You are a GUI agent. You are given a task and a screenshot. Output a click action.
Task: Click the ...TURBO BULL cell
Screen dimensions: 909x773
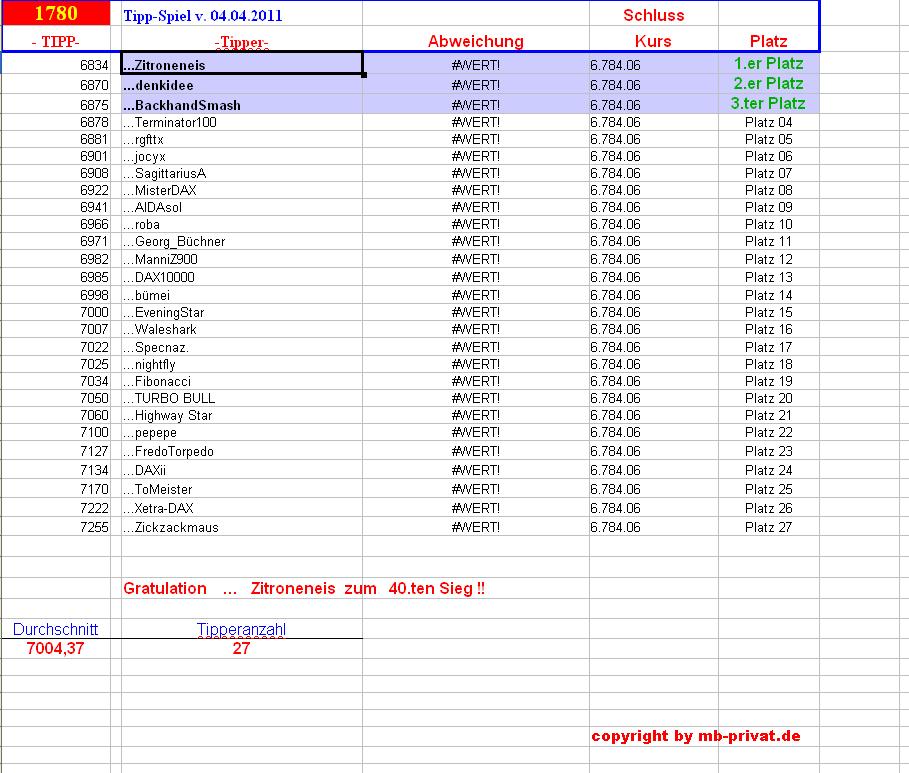242,398
